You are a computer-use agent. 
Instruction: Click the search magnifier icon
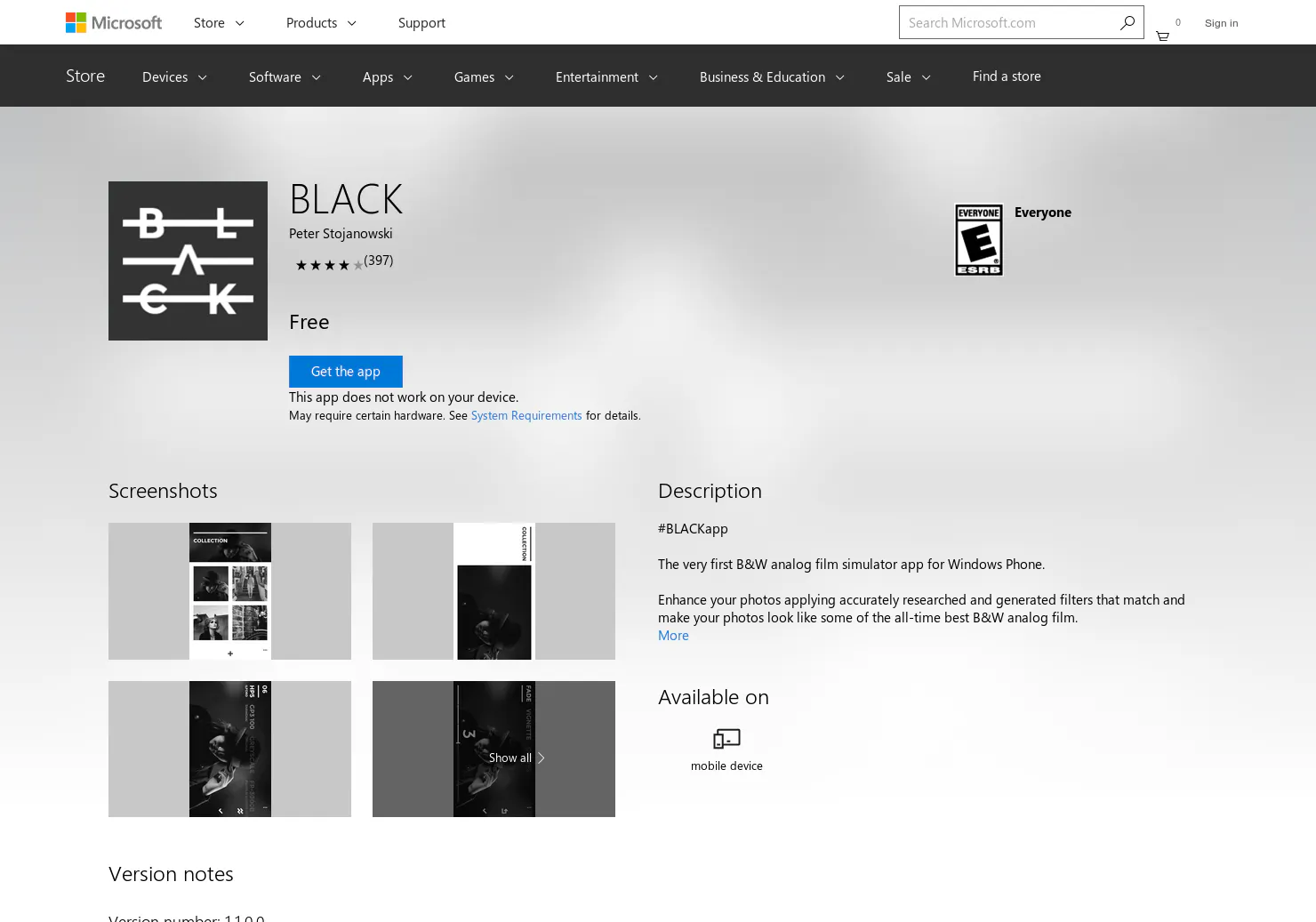click(1127, 23)
